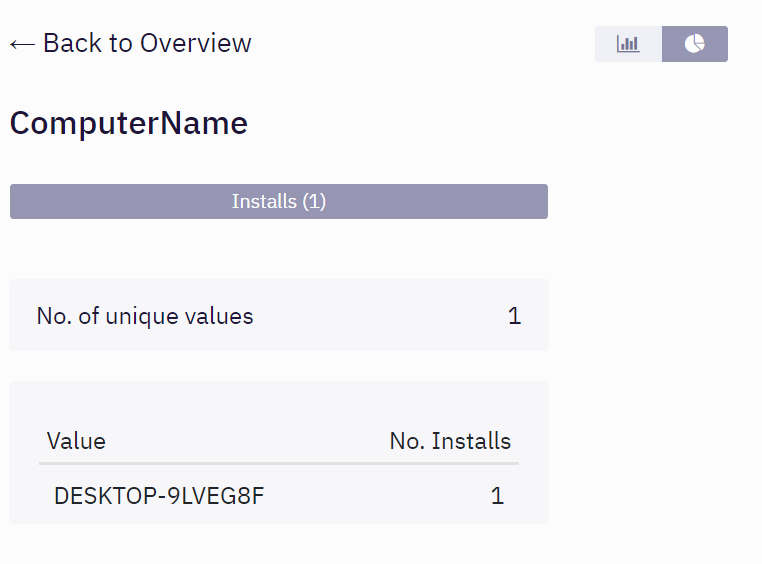Click the header divider line in values table
762x564 pixels.
(x=279, y=463)
